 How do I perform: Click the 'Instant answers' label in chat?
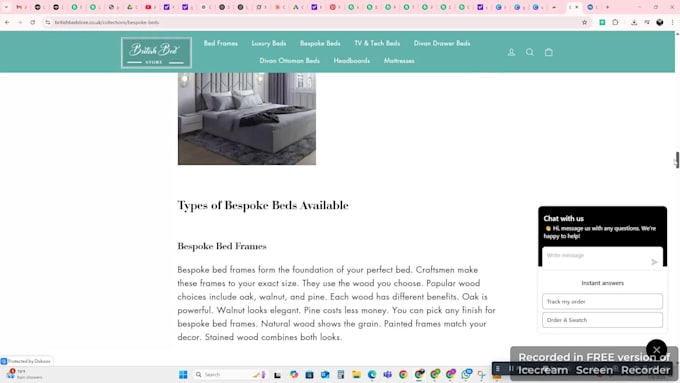(602, 283)
